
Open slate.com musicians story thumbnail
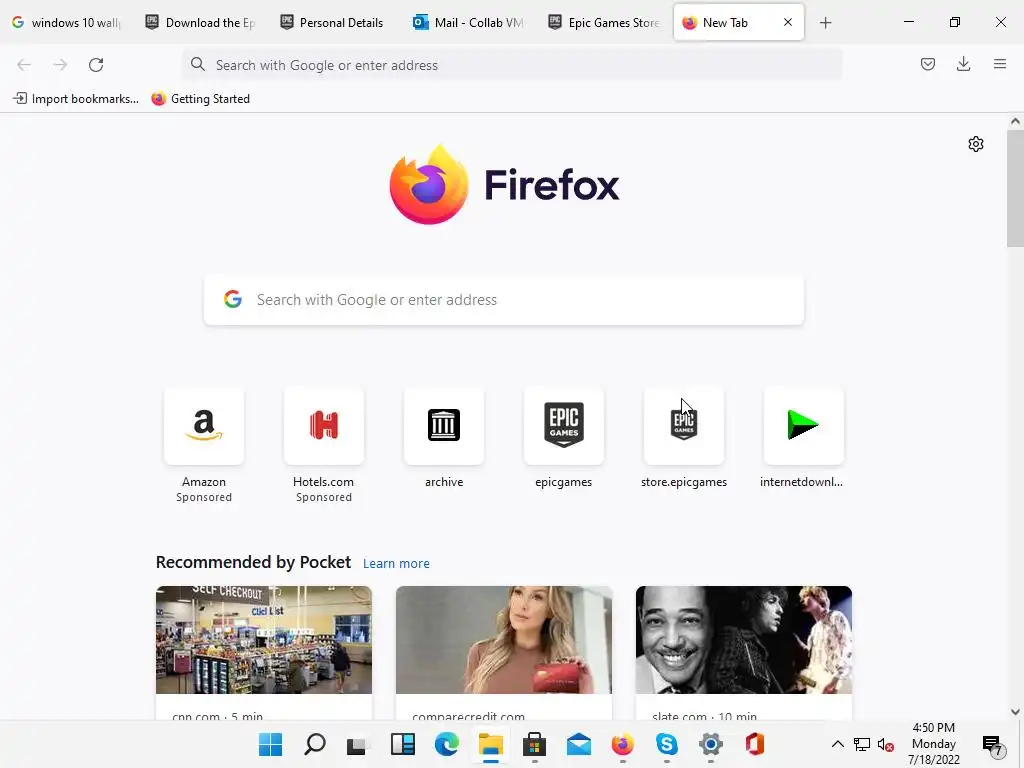(x=744, y=640)
